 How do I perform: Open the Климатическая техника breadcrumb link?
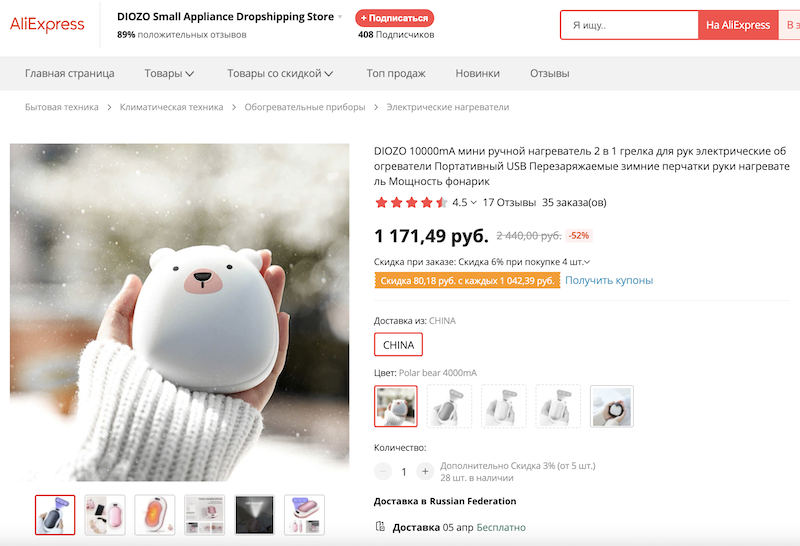[x=171, y=107]
